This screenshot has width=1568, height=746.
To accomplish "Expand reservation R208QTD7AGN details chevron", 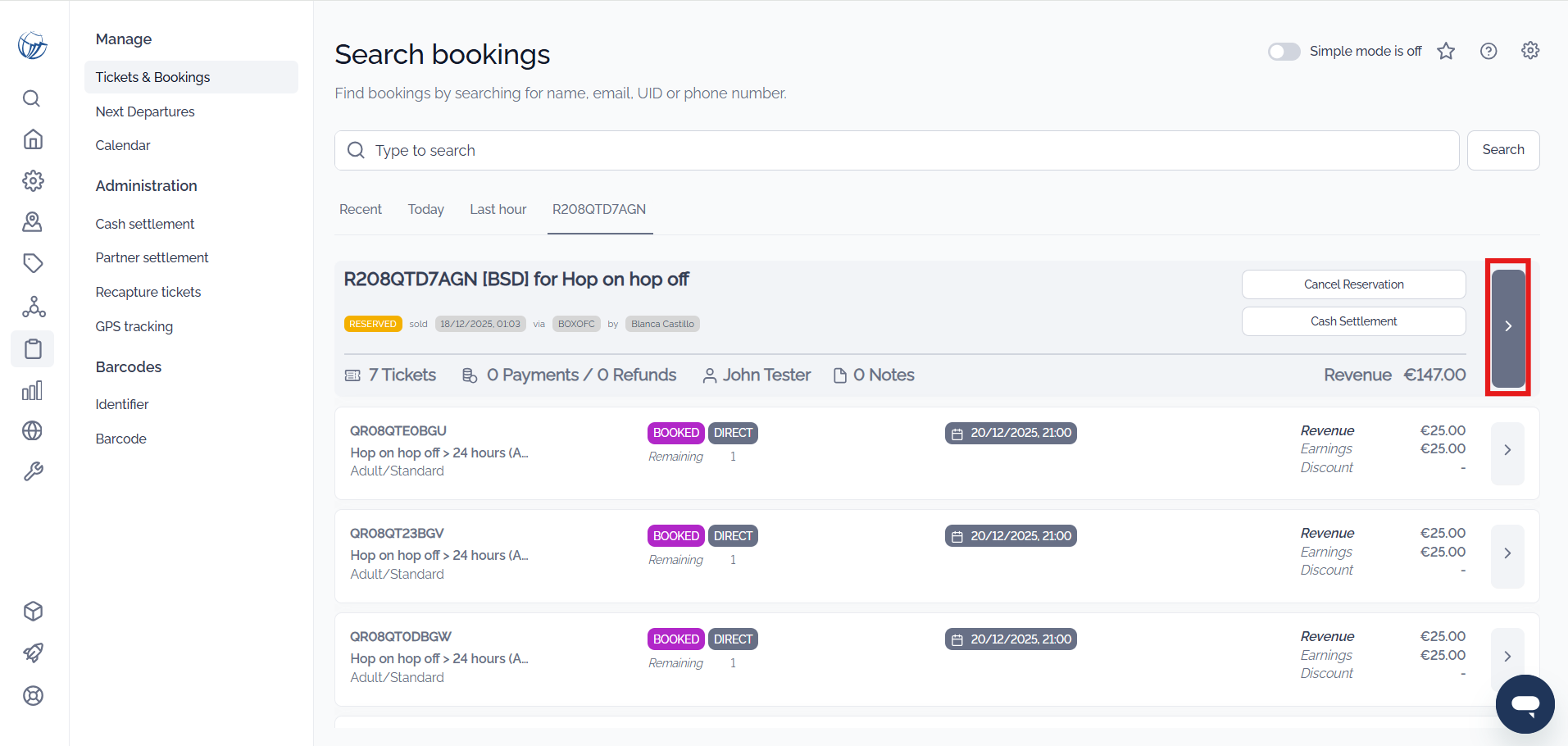I will point(1508,327).
